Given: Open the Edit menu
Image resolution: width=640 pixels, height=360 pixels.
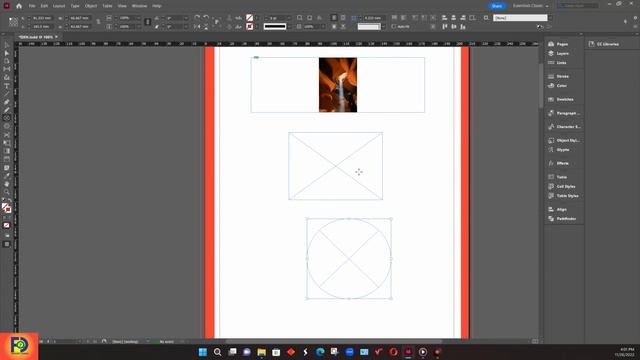Looking at the screenshot, I should pyautogui.click(x=44, y=6).
